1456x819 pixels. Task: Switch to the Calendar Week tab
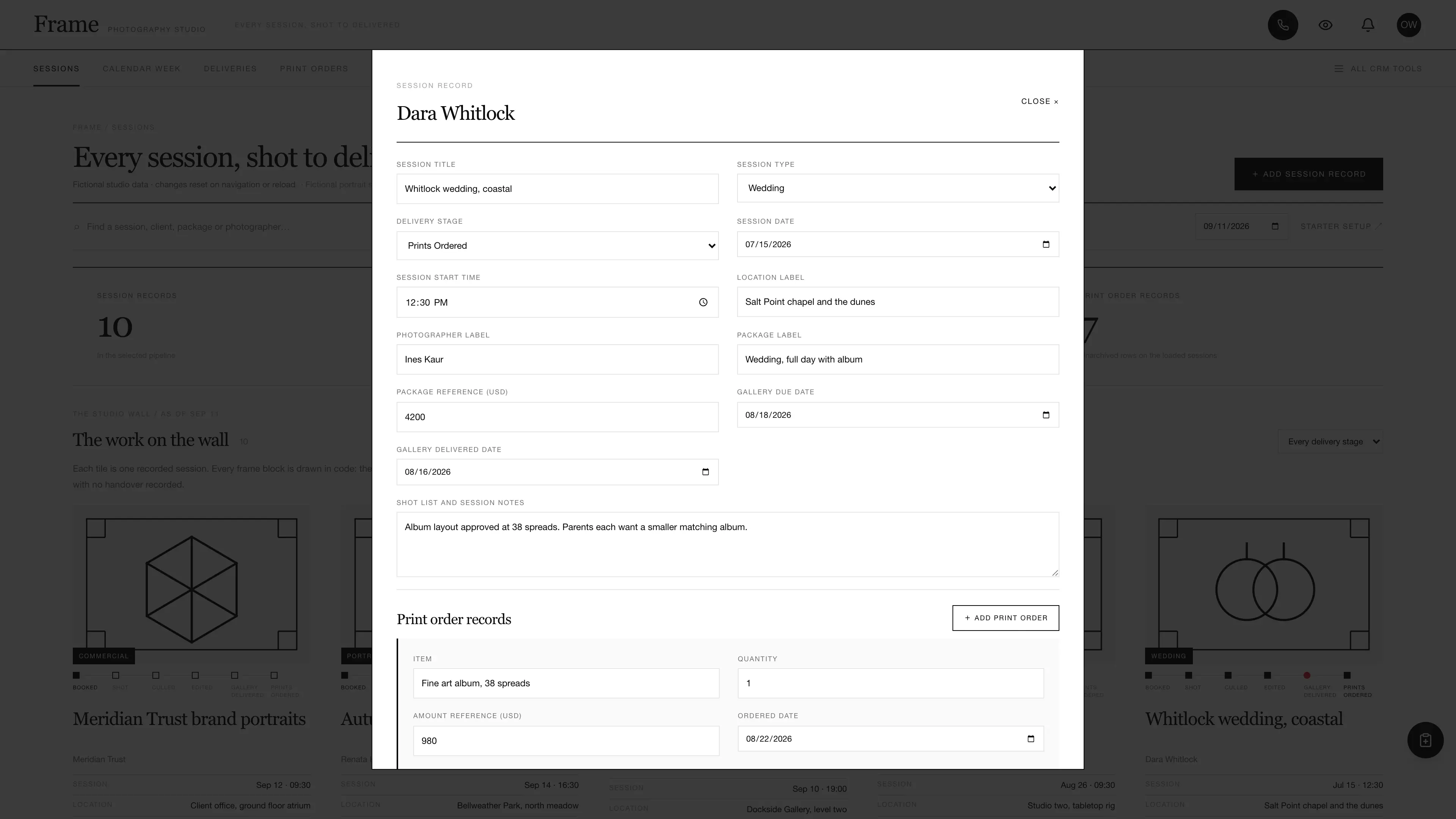point(141,68)
